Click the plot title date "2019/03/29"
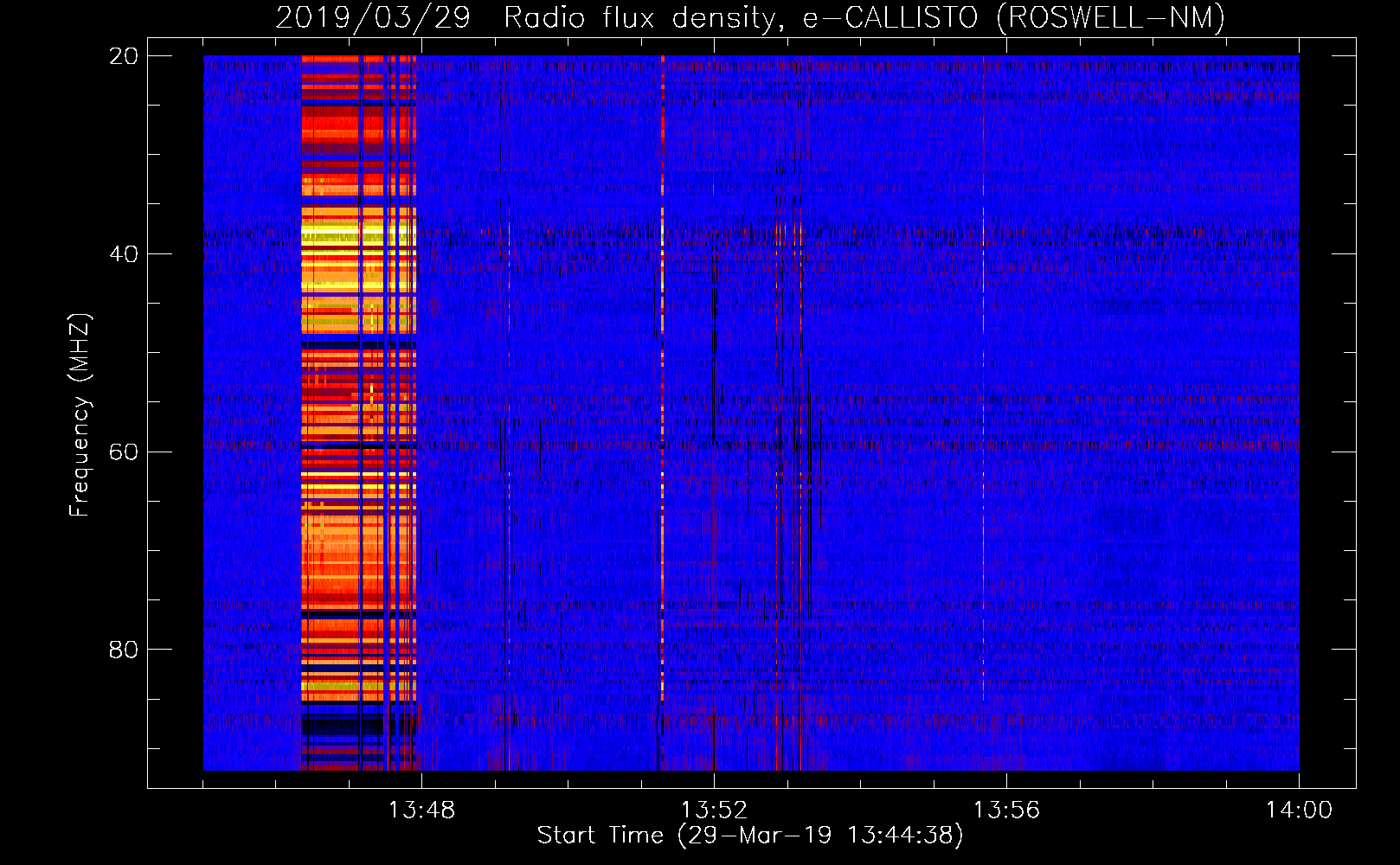The image size is (1400, 865). [373, 17]
